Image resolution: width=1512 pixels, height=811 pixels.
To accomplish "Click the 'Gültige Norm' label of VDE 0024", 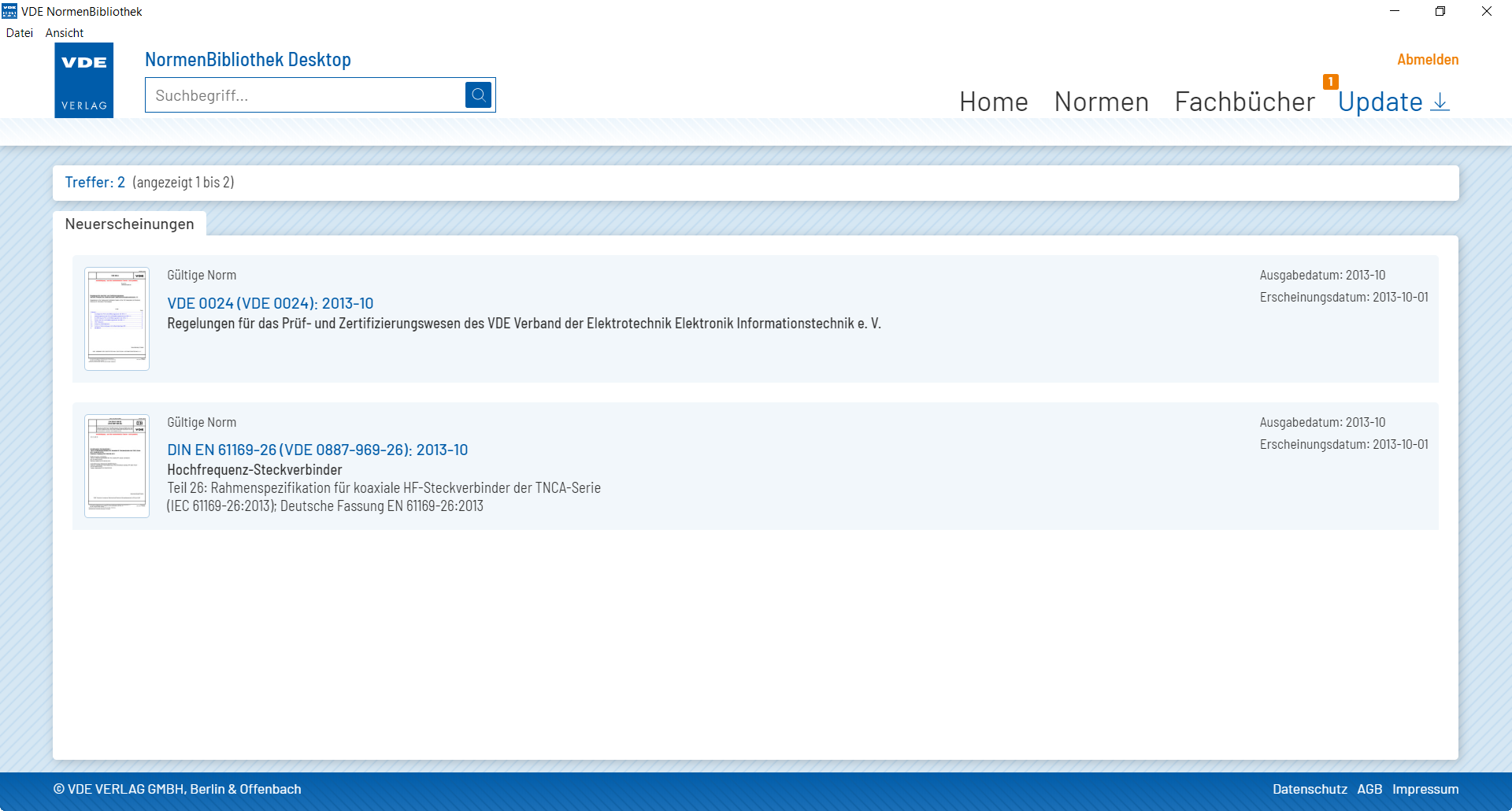I will point(202,275).
